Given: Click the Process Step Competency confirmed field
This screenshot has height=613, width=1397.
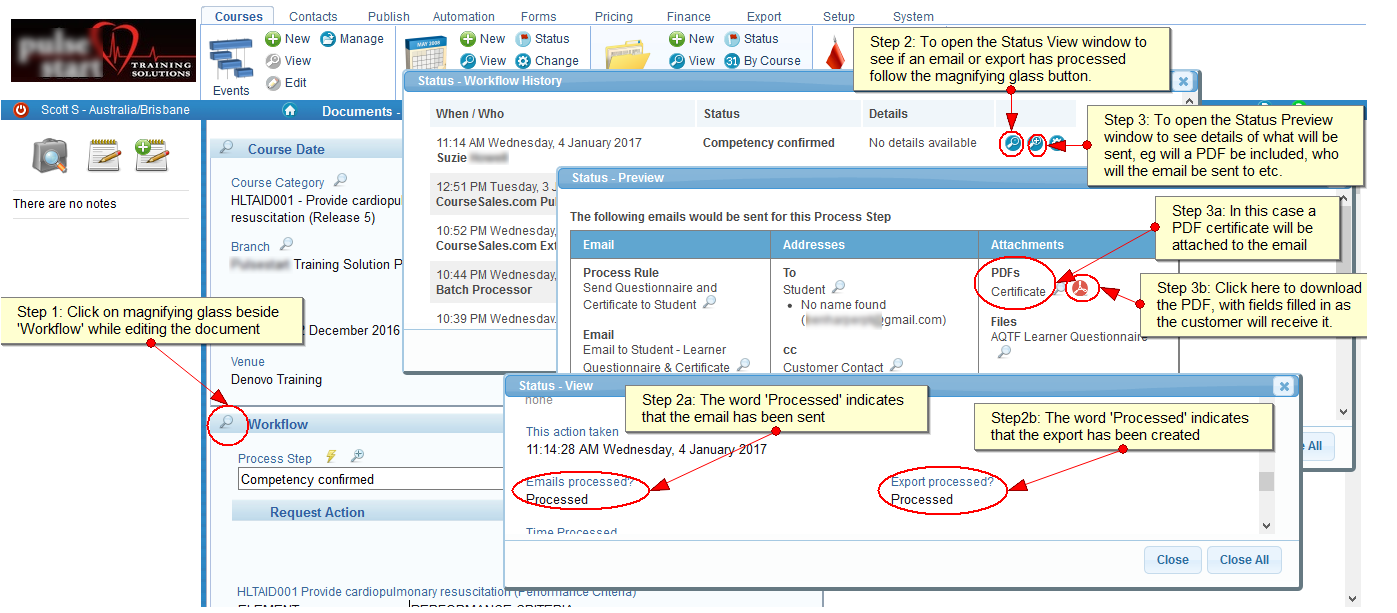Looking at the screenshot, I should [370, 479].
